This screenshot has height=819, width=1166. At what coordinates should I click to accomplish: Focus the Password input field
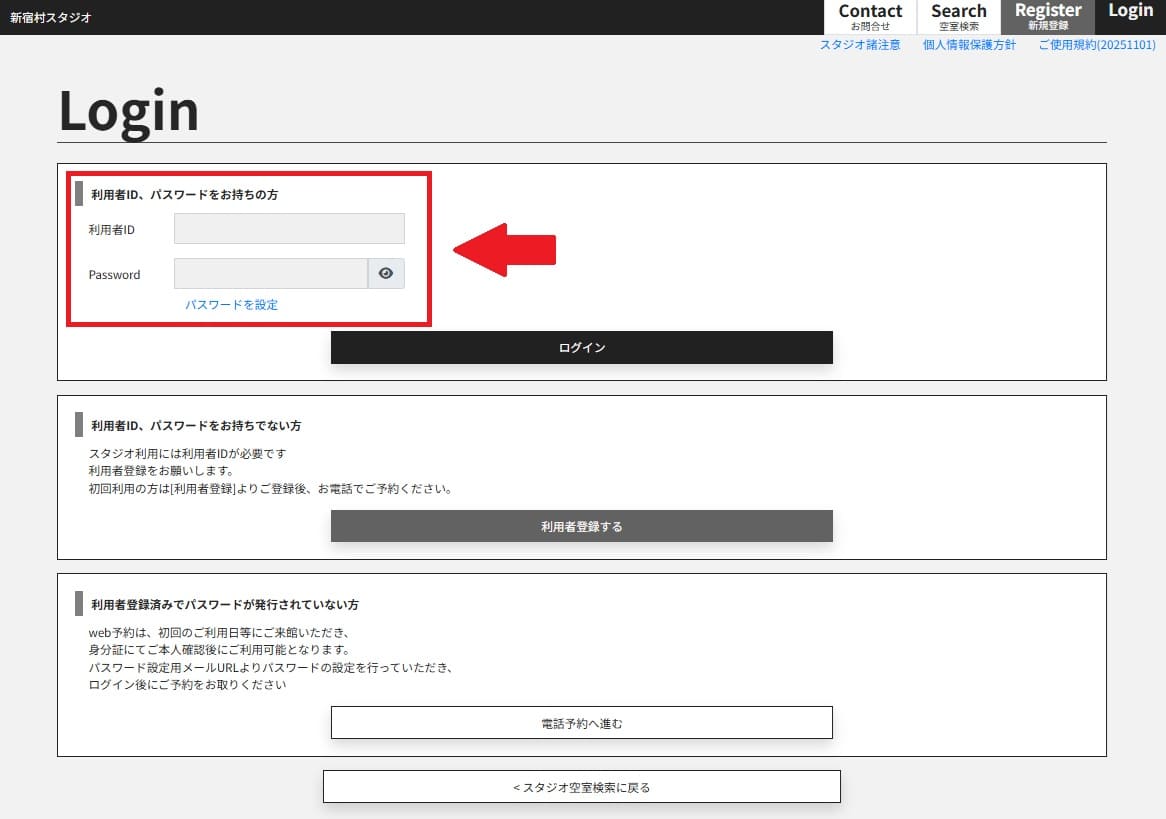[271, 274]
